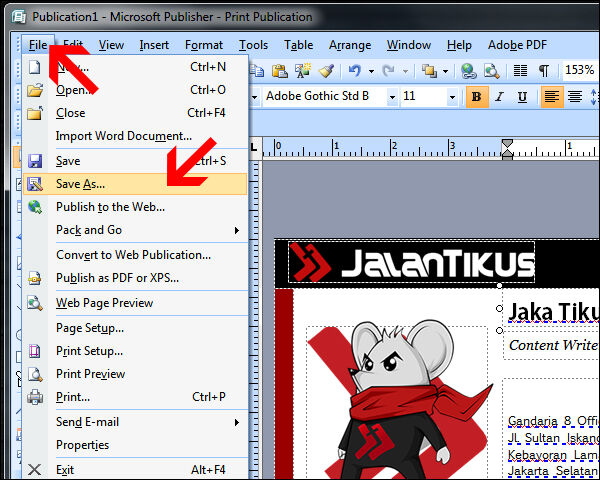Open the font name dropdown arrow
This screenshot has width=600, height=480.
click(x=392, y=97)
